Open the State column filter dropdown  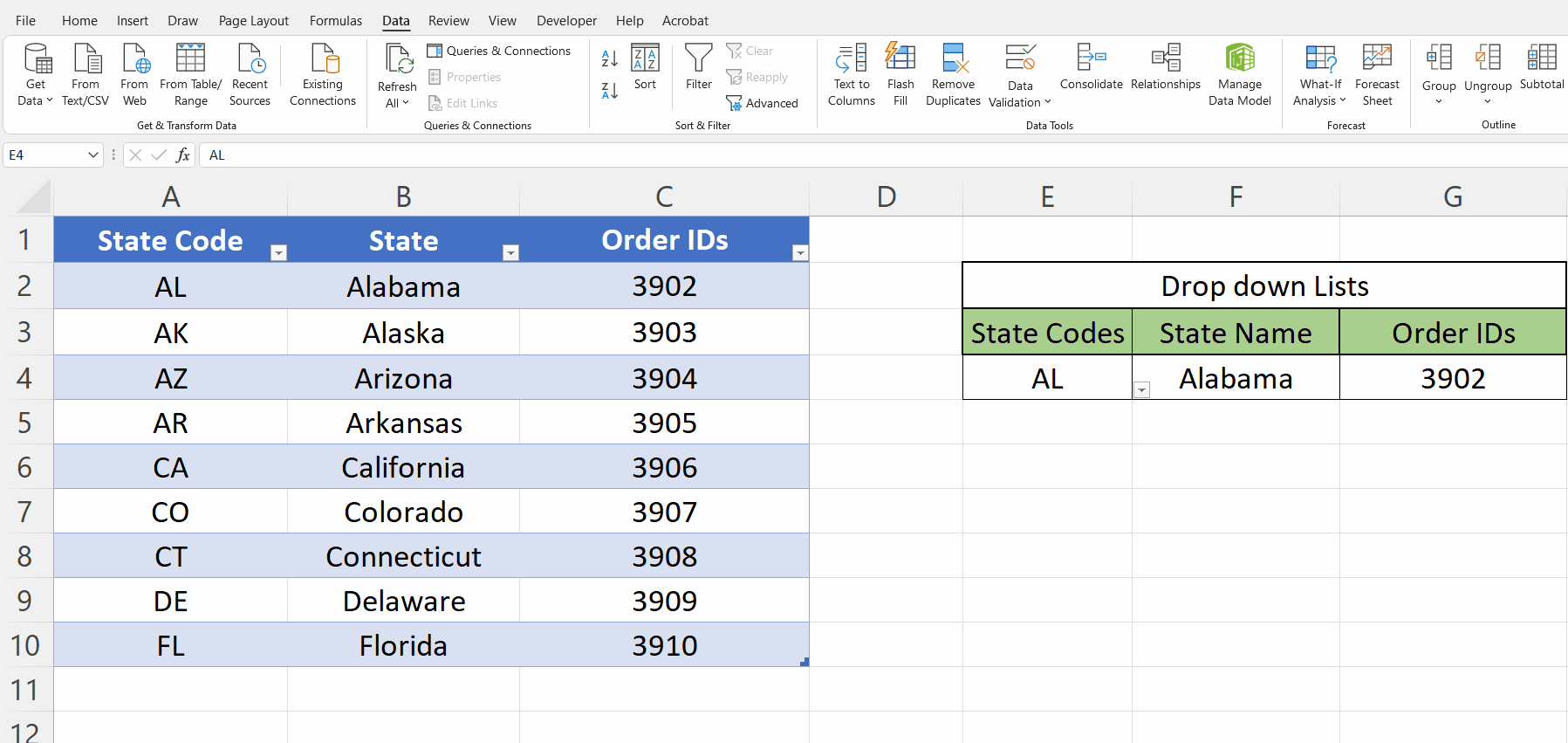pyautogui.click(x=511, y=252)
